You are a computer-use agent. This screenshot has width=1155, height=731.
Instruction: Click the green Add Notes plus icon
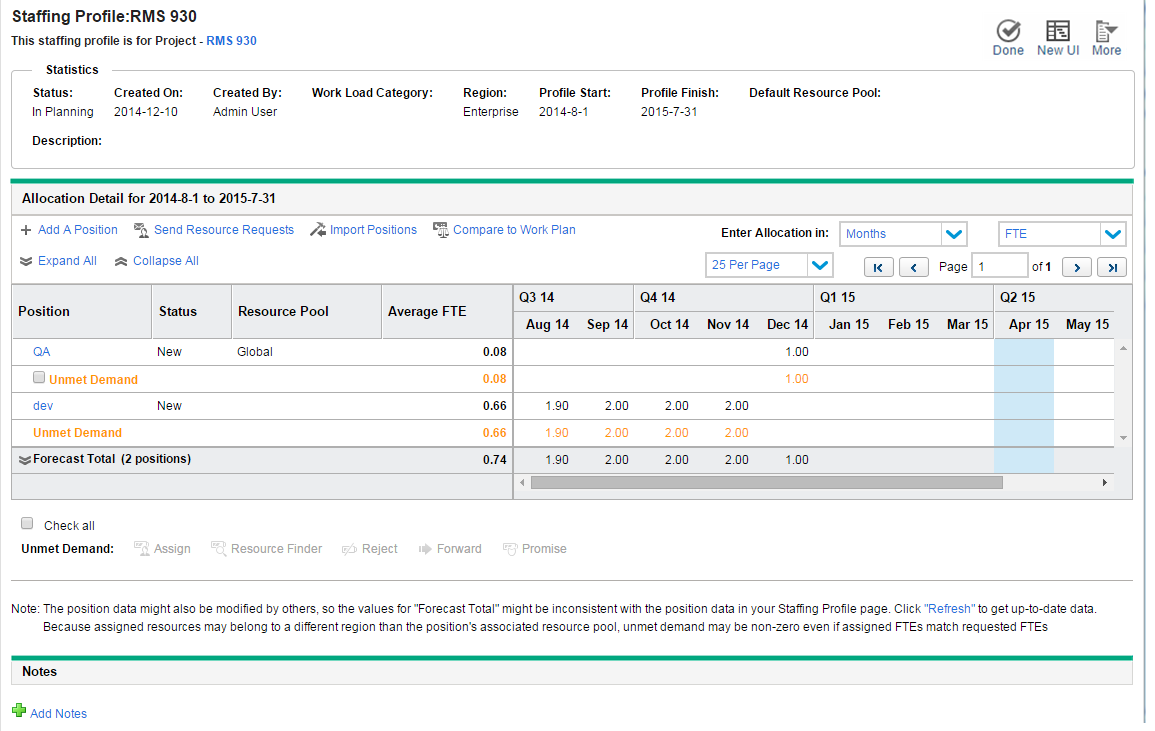[19, 711]
